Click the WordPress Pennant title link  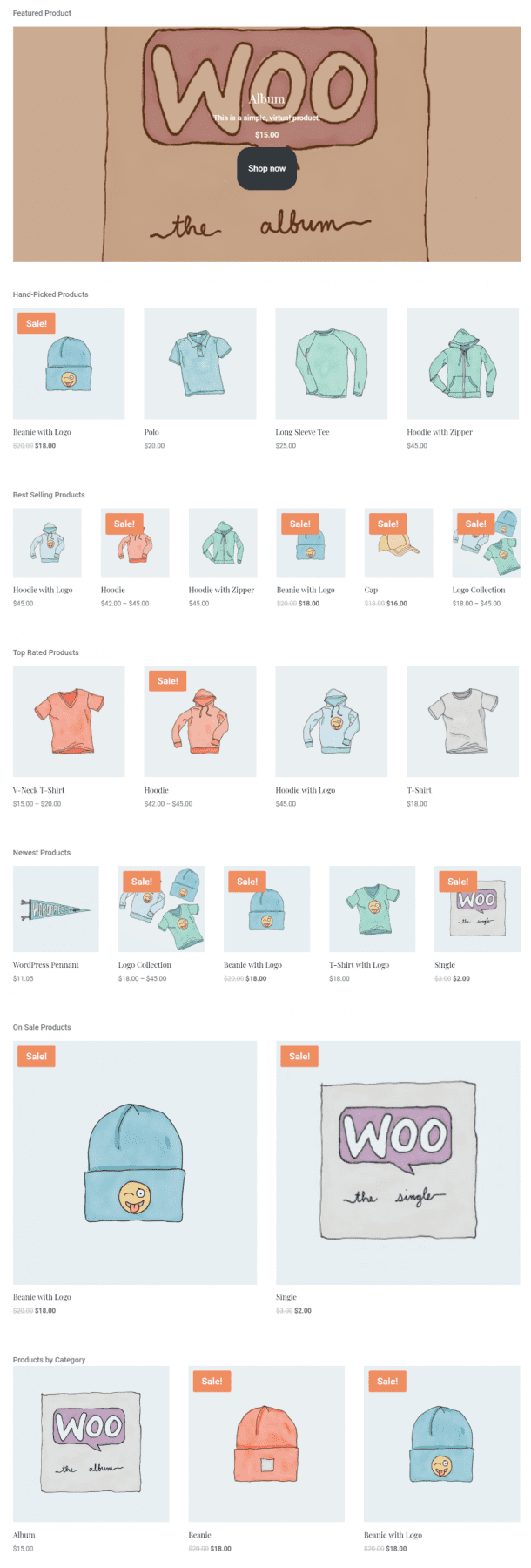coord(46,965)
